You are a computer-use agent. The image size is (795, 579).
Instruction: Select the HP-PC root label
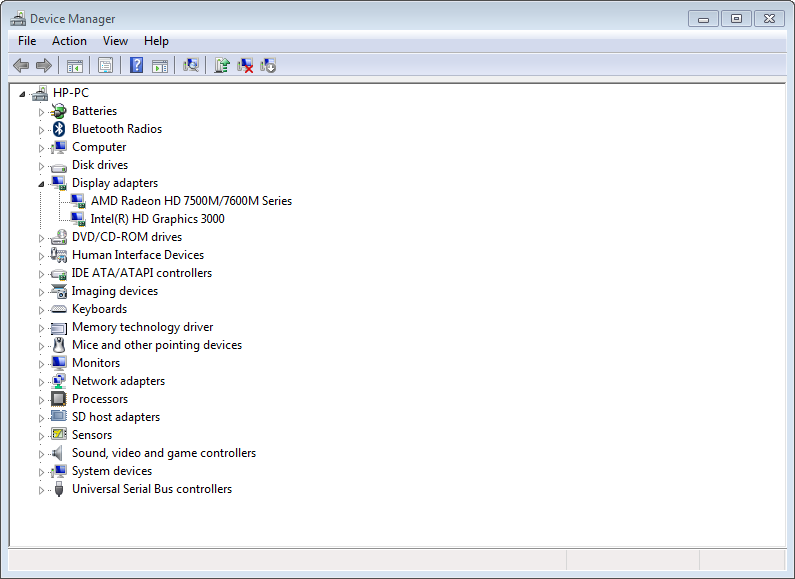pyautogui.click(x=70, y=93)
